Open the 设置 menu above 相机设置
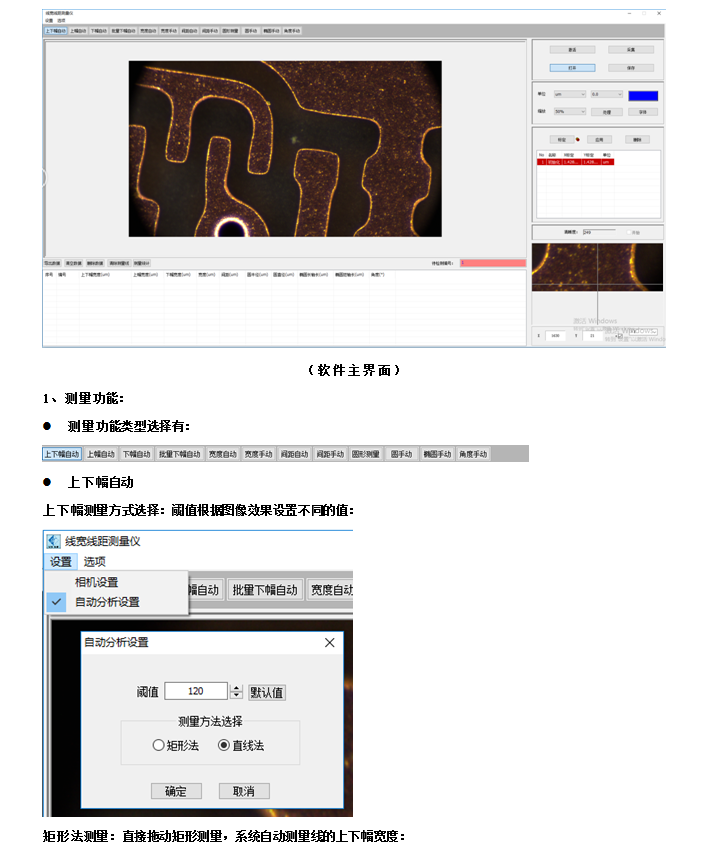The width and height of the screenshot is (705, 856). coord(60,562)
